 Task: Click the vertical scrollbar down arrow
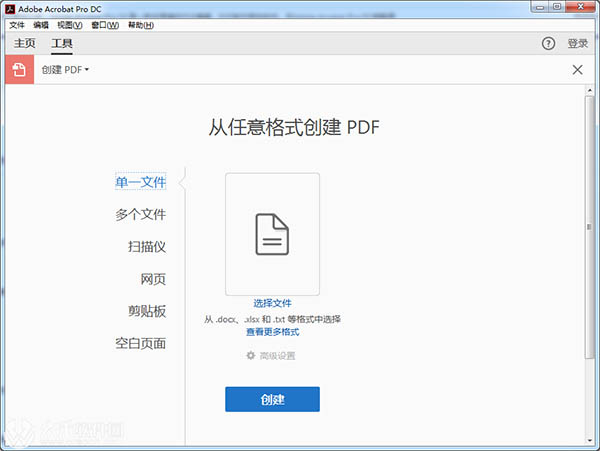coord(590,440)
